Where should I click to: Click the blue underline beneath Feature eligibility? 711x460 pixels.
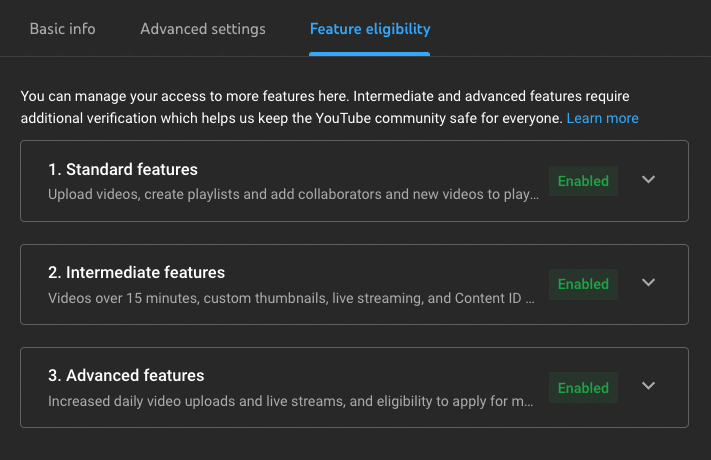coord(370,53)
